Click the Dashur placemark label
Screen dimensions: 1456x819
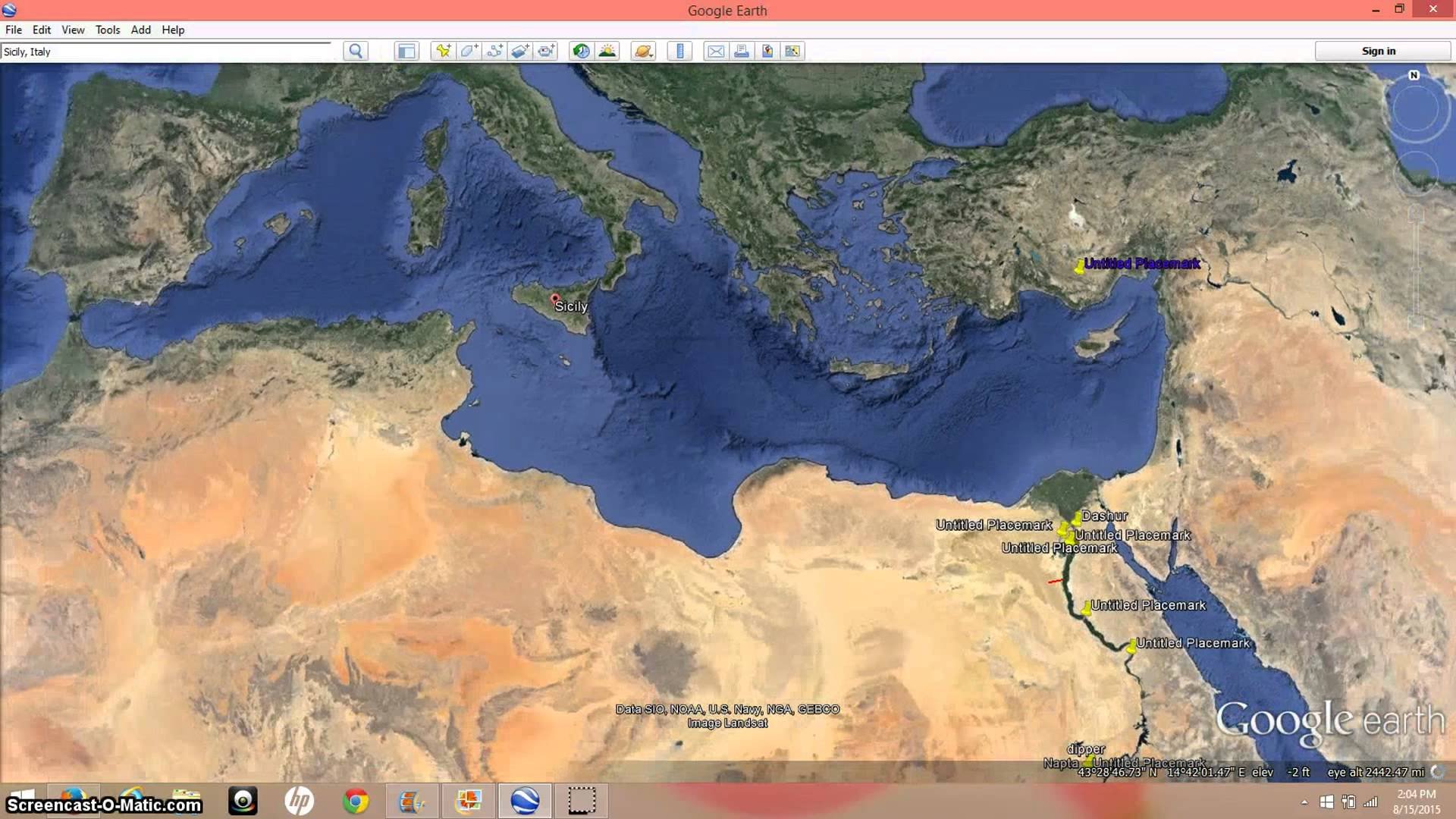[1104, 516]
